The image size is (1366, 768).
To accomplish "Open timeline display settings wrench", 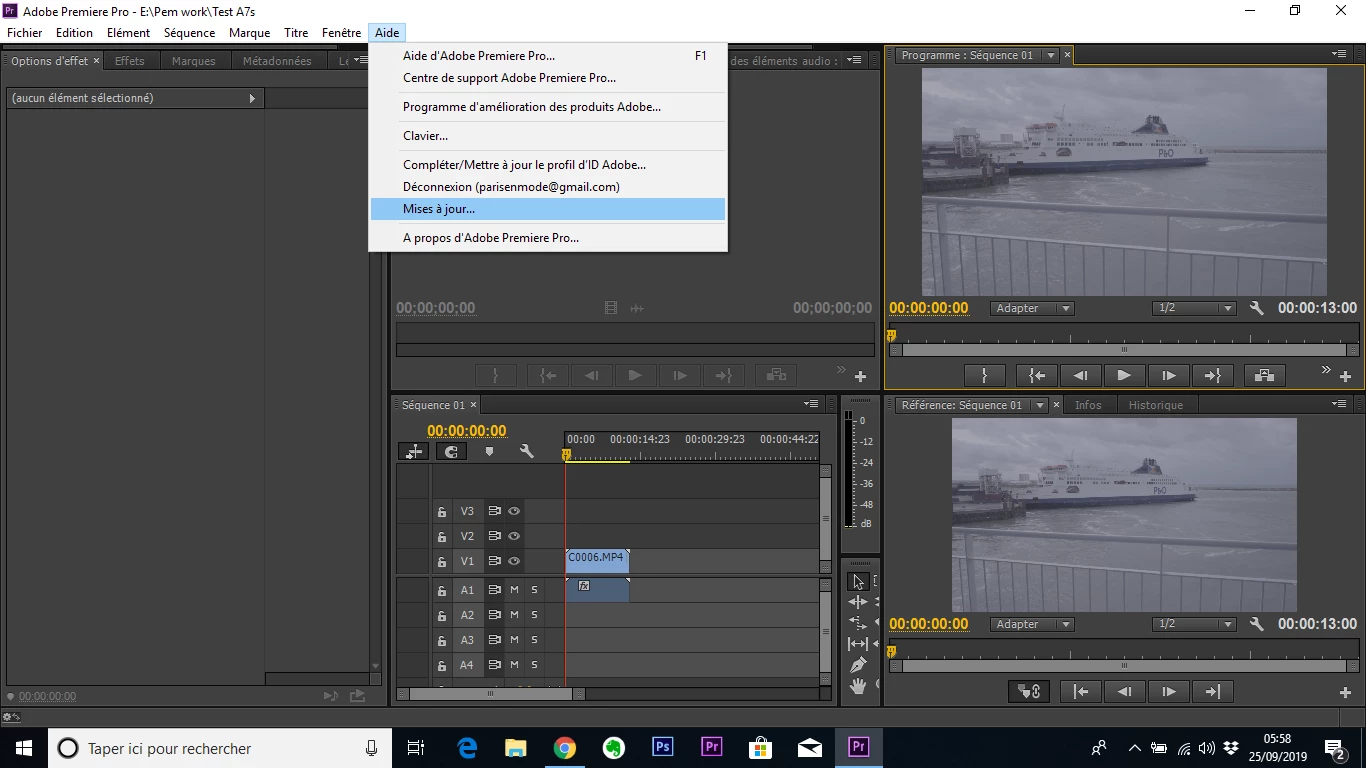I will (x=527, y=451).
